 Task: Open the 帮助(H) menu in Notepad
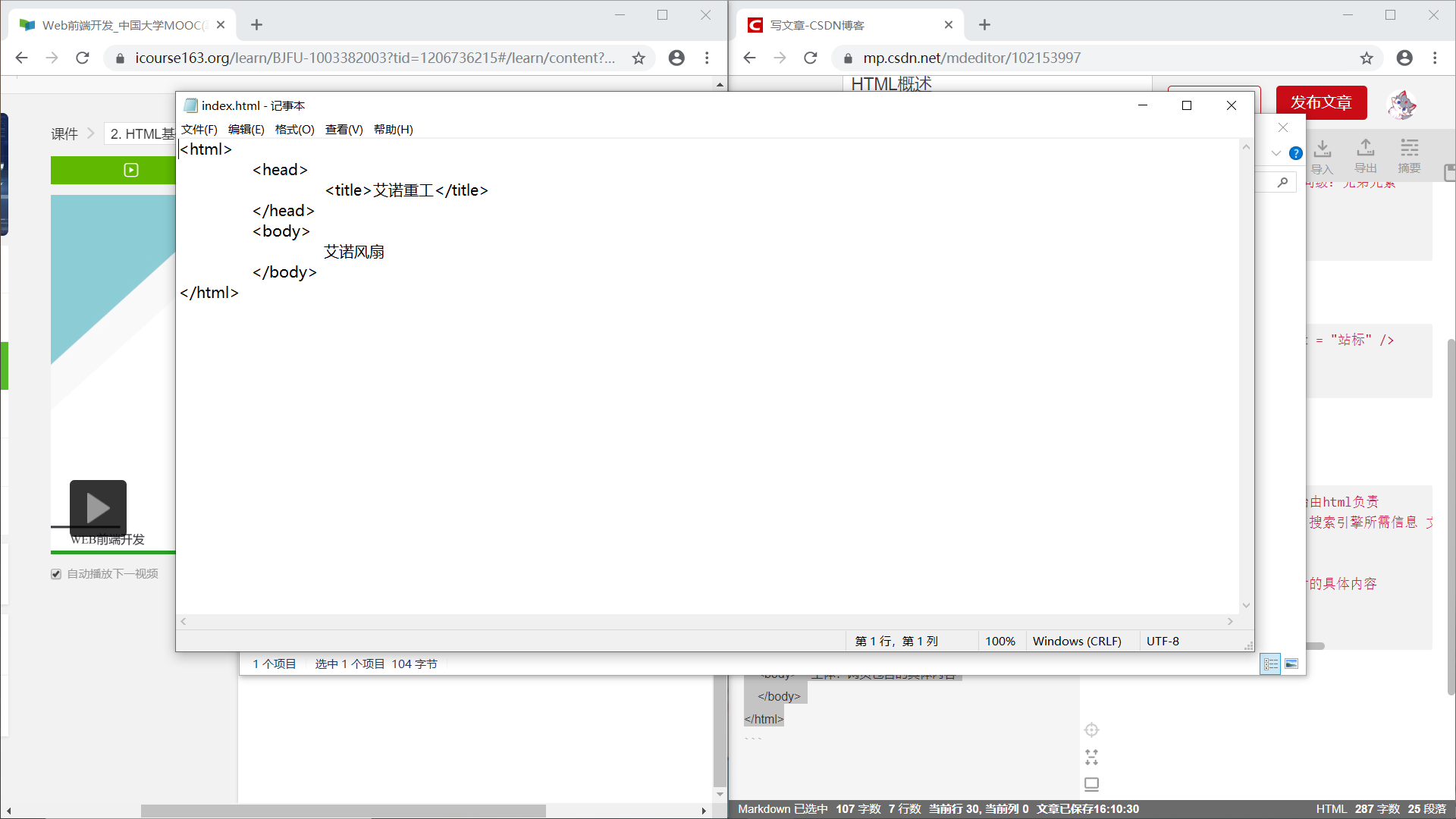point(393,130)
